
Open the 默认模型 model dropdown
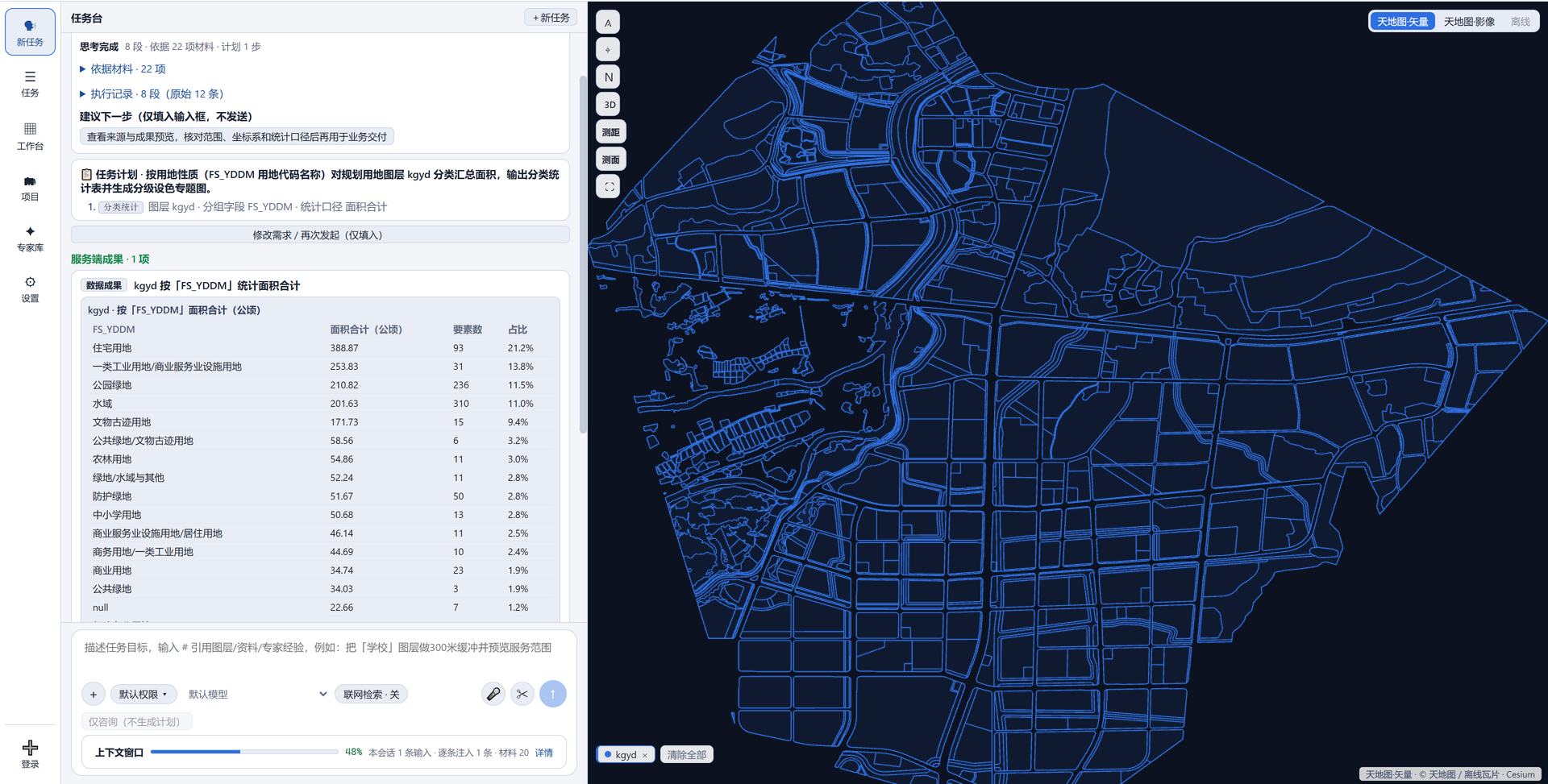tap(256, 694)
